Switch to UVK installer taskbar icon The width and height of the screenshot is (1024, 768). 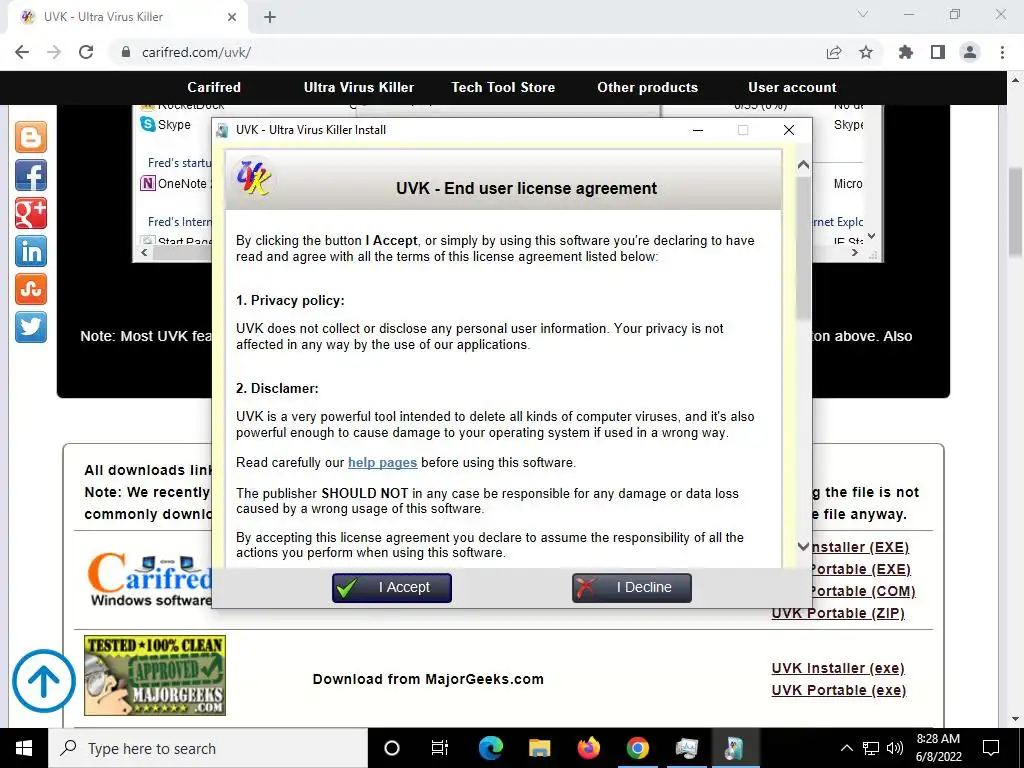735,748
